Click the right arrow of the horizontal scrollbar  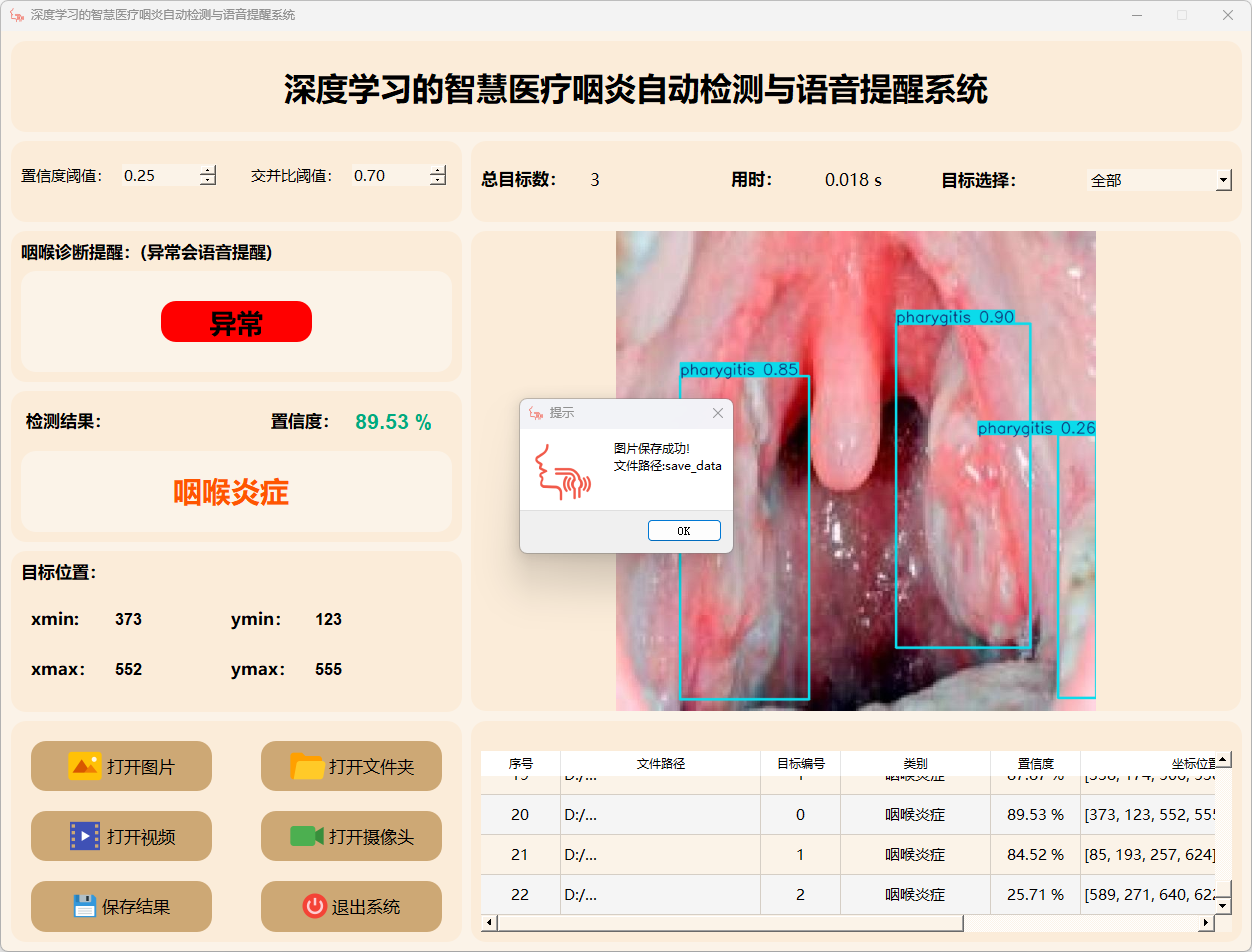point(1206,922)
